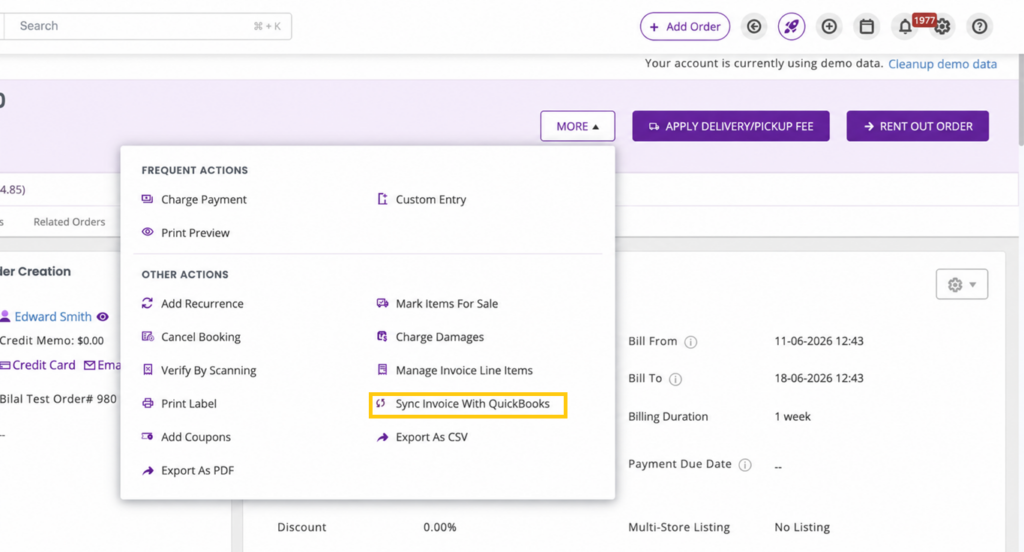This screenshot has height=552, width=1024.
Task: Click the Credit Memo: $0.00 text
Action: coord(52,341)
